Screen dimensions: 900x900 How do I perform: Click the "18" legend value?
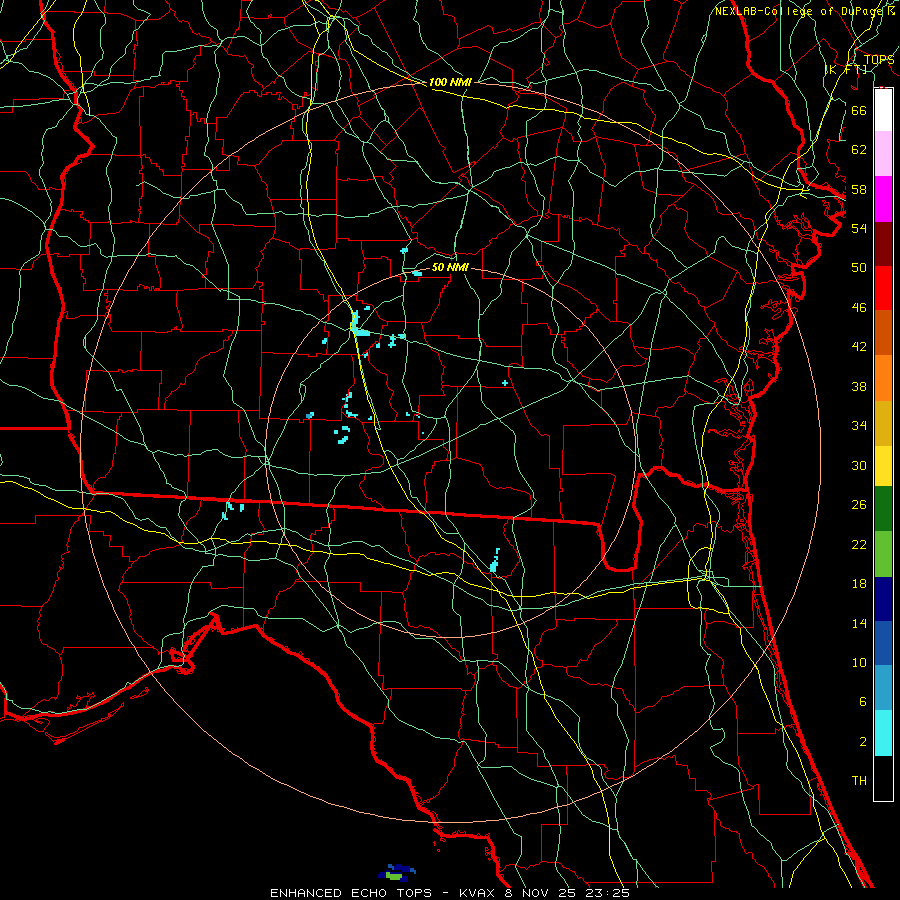859,584
